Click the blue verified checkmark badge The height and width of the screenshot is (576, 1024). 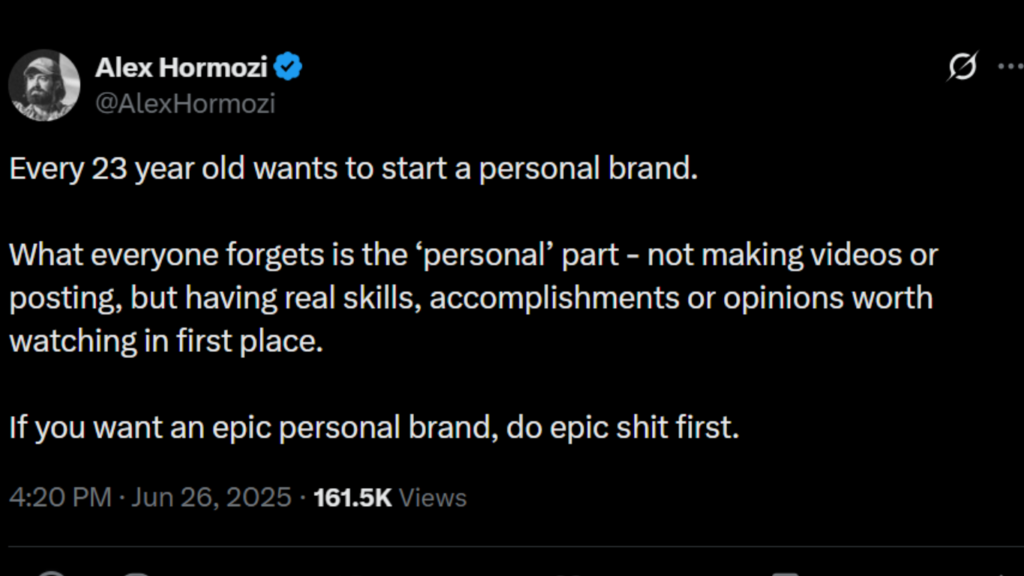(x=290, y=68)
